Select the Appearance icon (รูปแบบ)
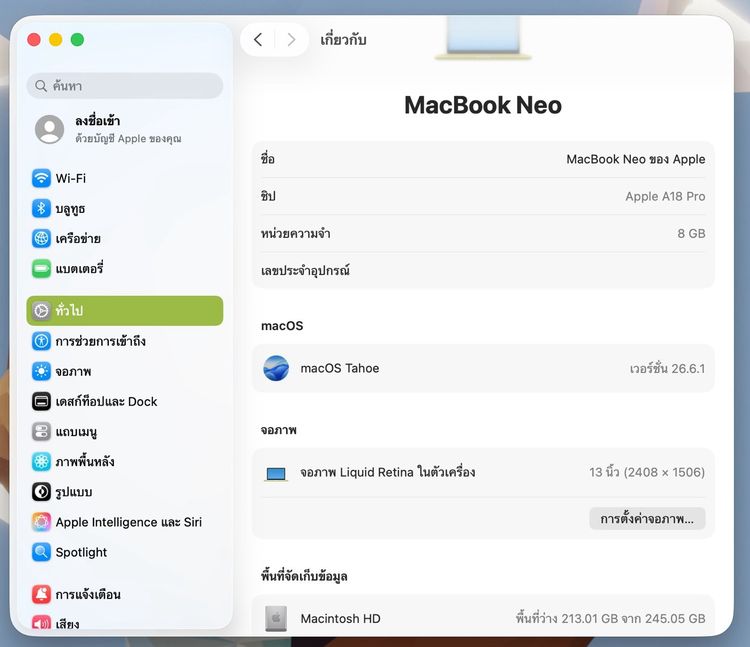The width and height of the screenshot is (750, 647). [41, 492]
